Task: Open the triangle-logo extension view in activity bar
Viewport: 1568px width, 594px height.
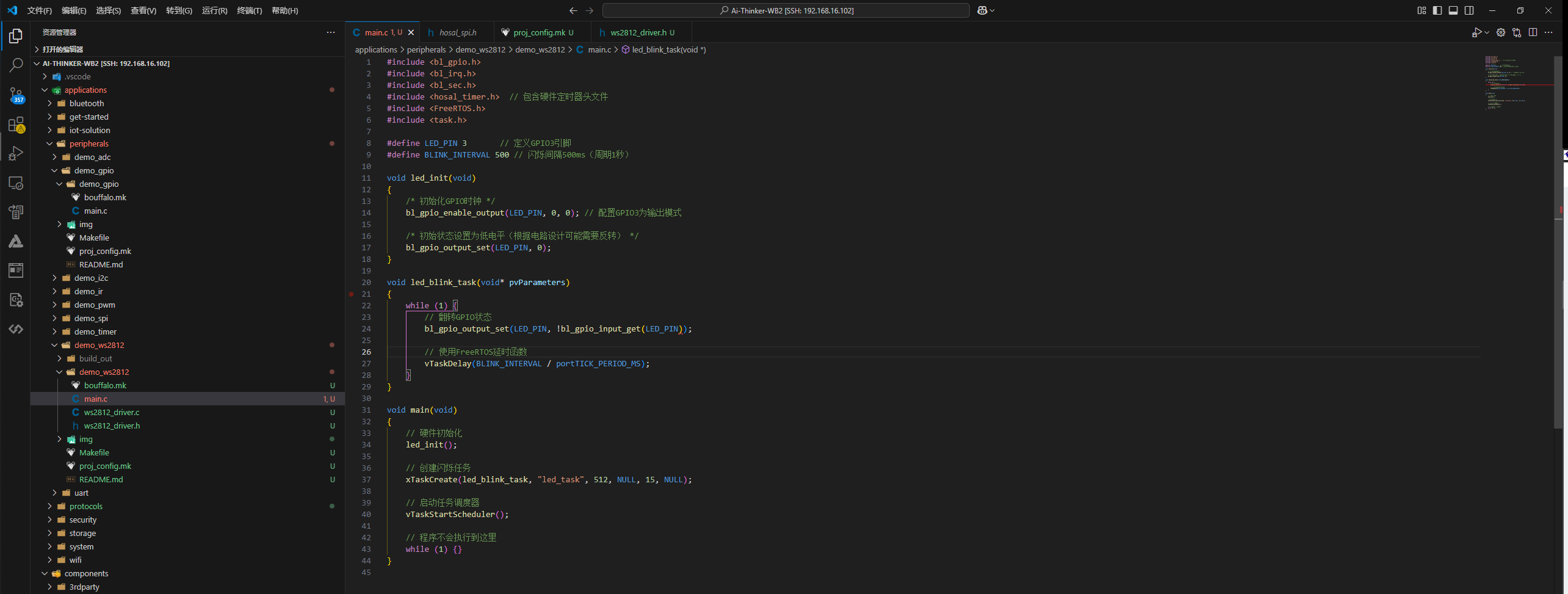Action: [x=16, y=242]
